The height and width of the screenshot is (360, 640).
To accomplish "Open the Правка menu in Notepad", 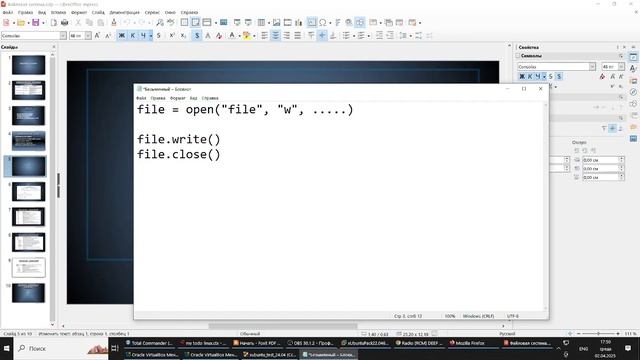I will coord(158,98).
